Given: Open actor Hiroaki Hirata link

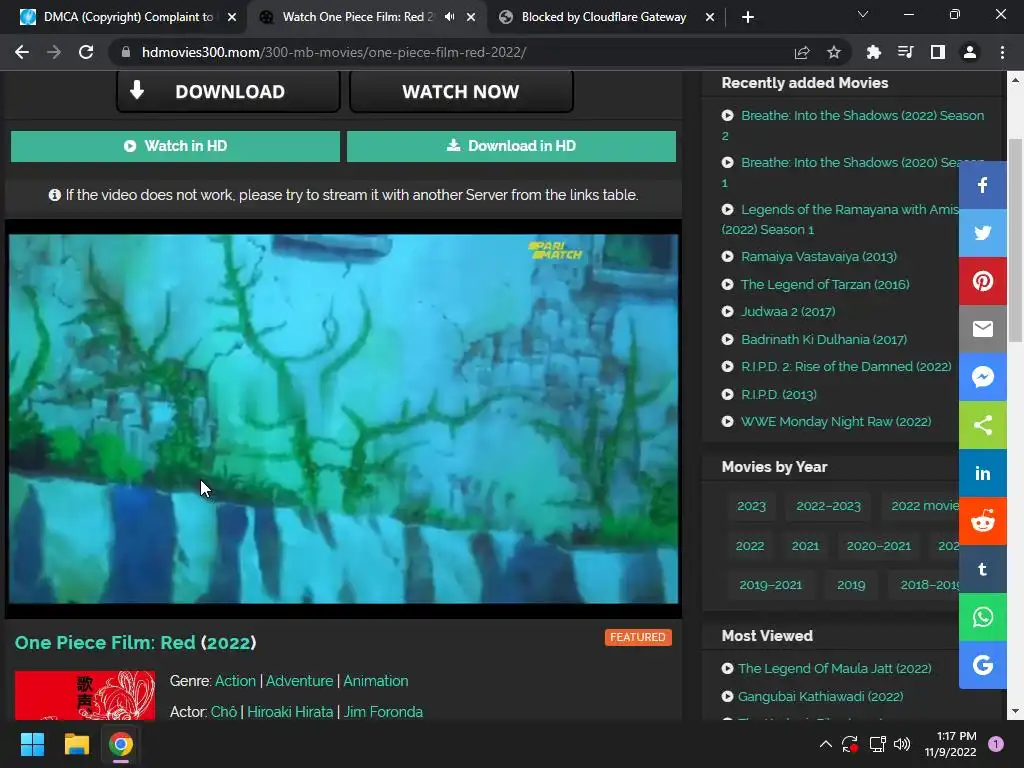Looking at the screenshot, I should 290,712.
